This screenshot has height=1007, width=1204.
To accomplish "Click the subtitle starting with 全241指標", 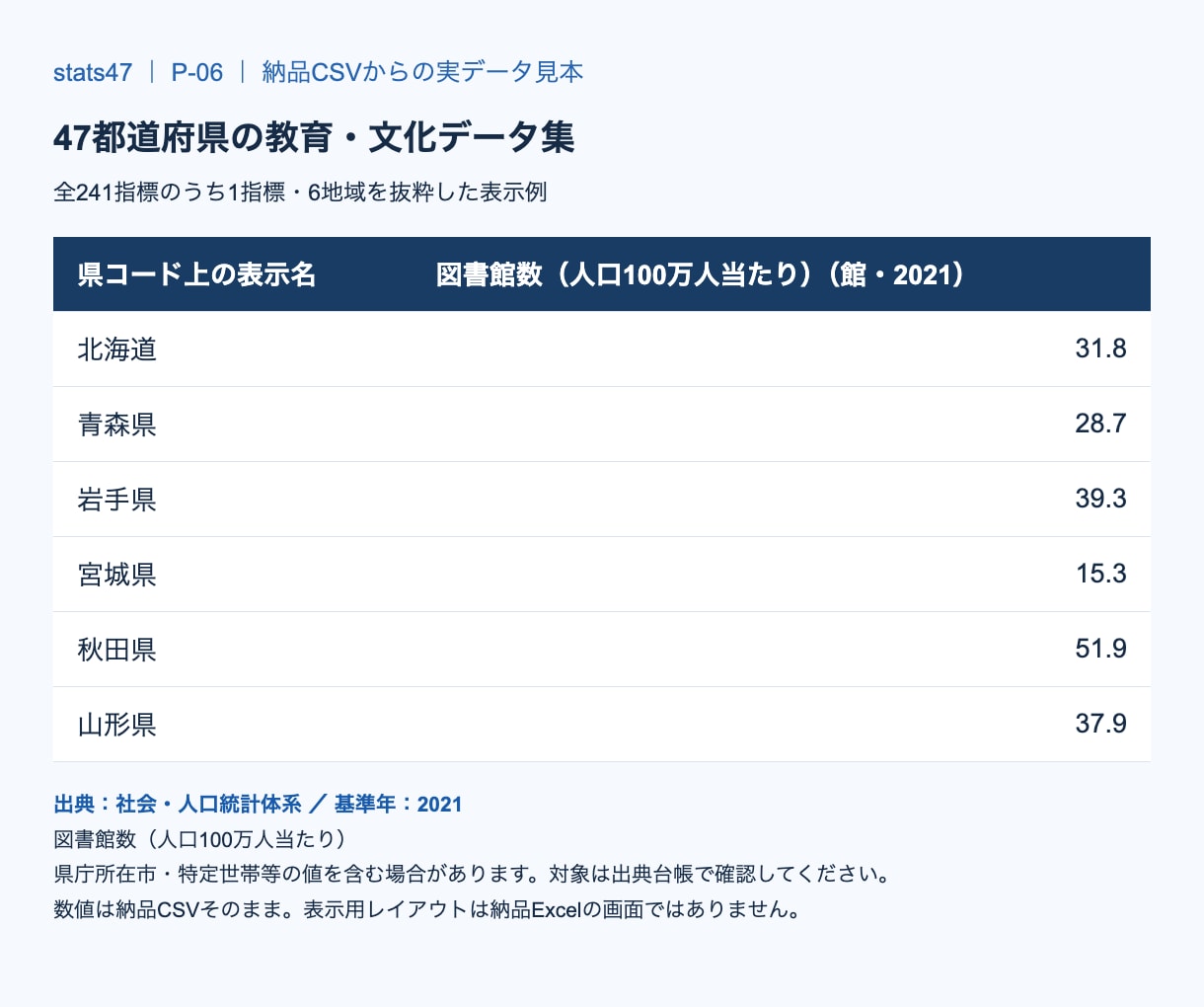I will 300,192.
